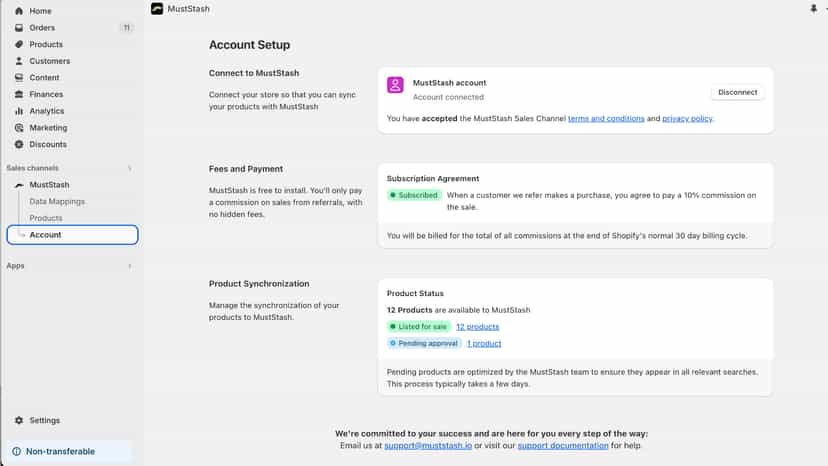Click the Home house icon
The image size is (828, 466).
click(19, 11)
